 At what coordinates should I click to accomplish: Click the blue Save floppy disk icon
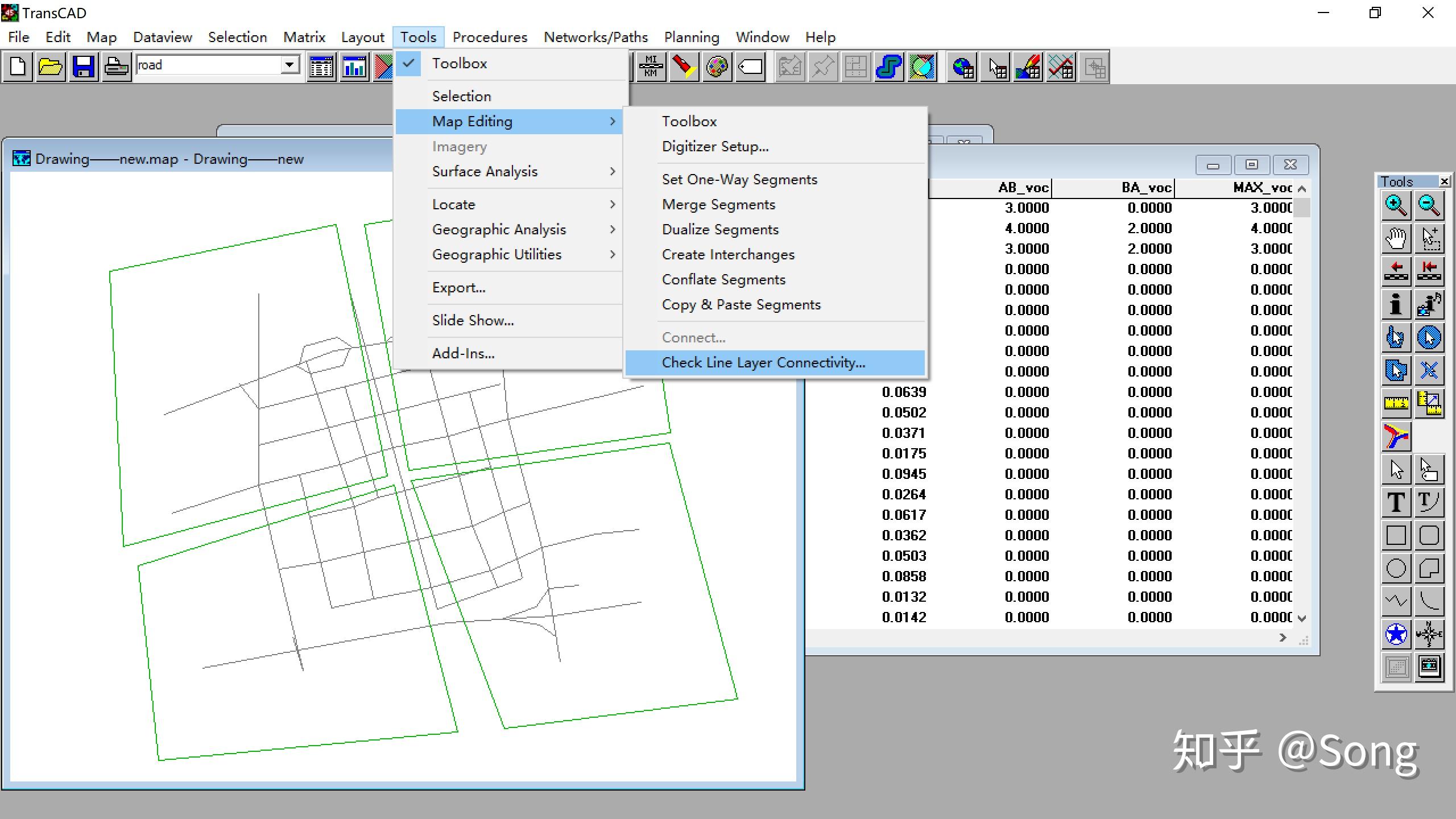pos(84,67)
